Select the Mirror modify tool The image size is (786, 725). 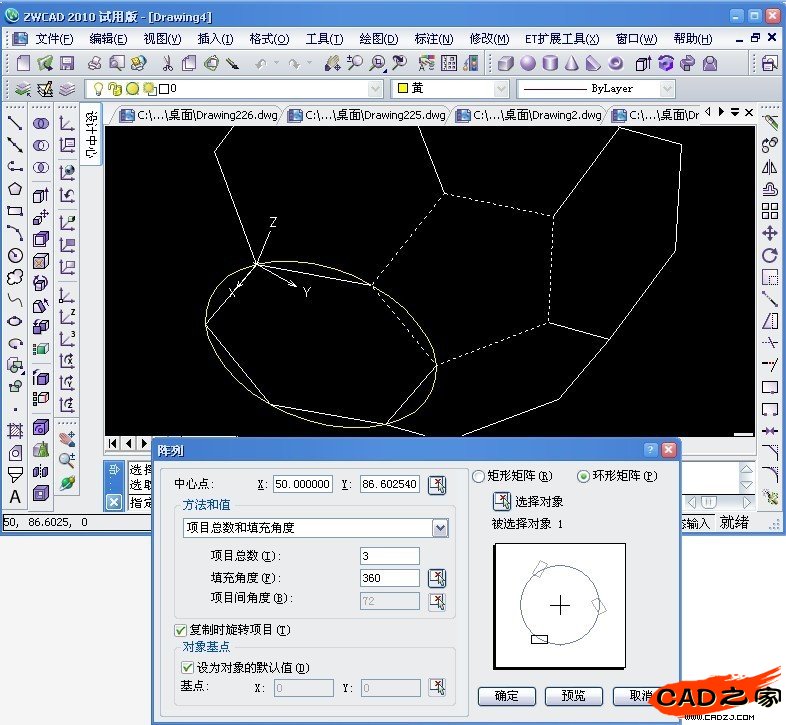click(769, 167)
